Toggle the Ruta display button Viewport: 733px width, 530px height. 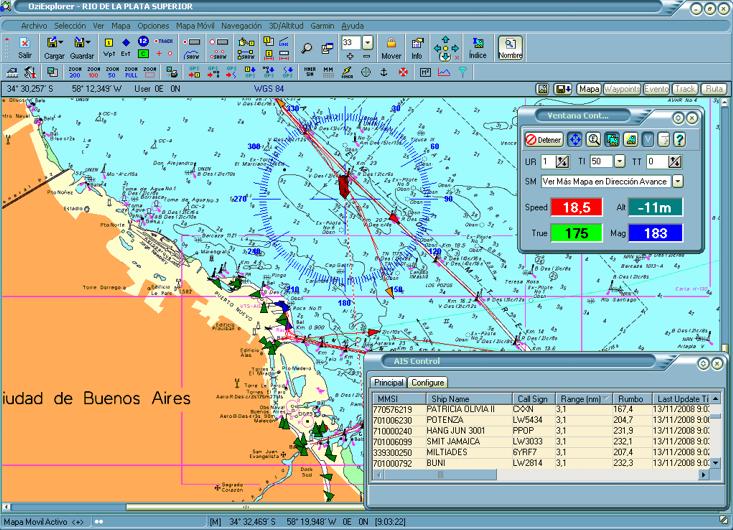(x=714, y=89)
